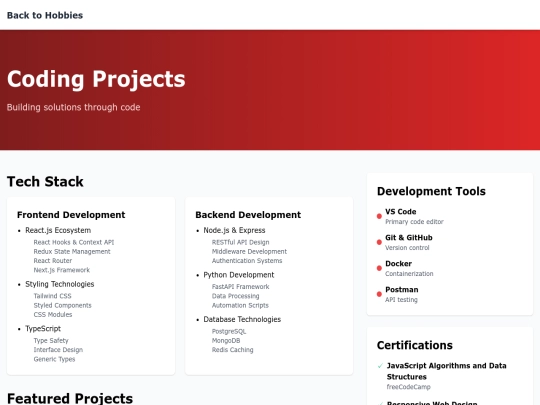Select the Interface Design entry
Viewport: 540px width, 405px height.
tap(58, 350)
